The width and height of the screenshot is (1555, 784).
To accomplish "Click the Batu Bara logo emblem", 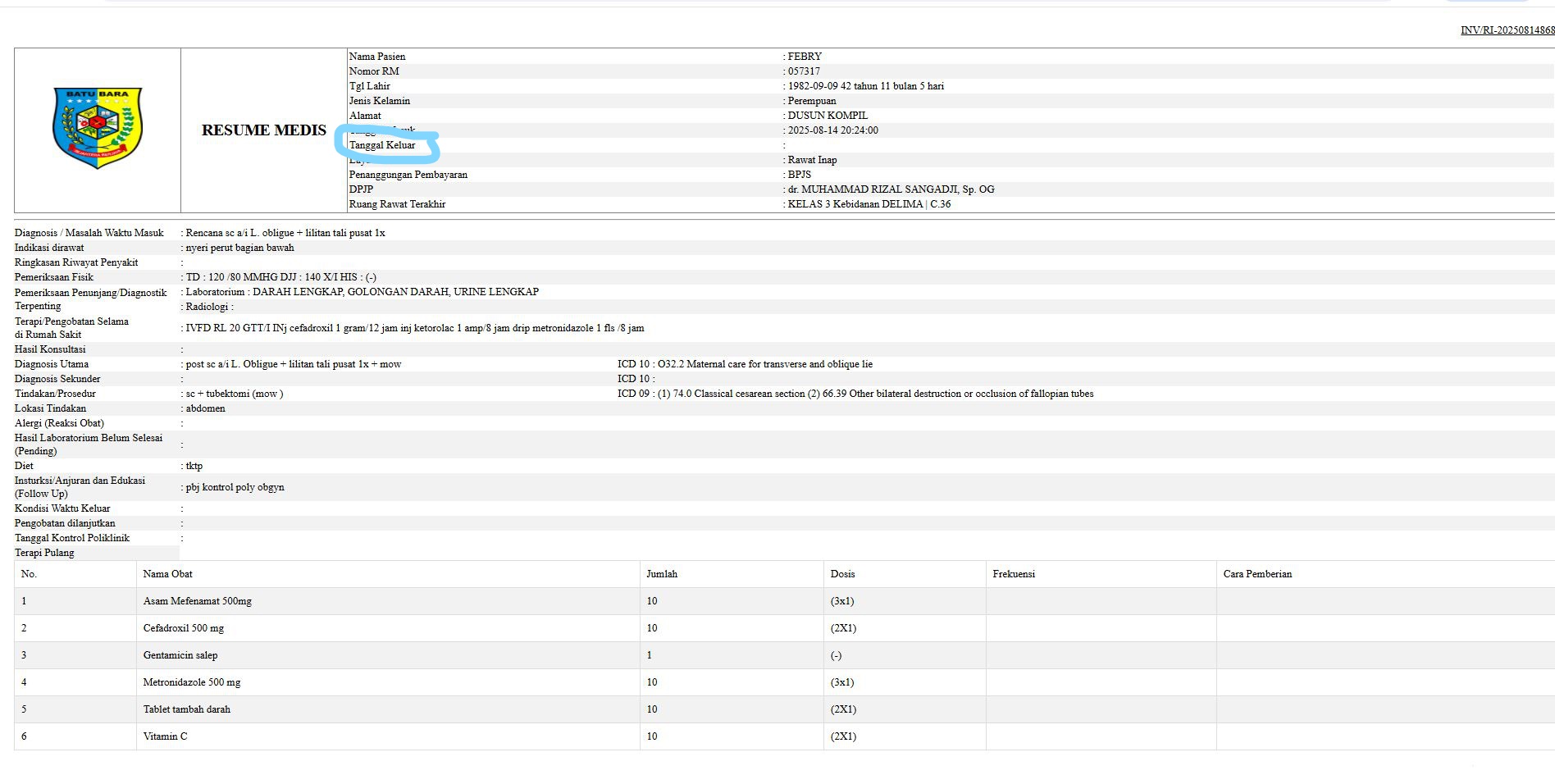I will click(98, 129).
